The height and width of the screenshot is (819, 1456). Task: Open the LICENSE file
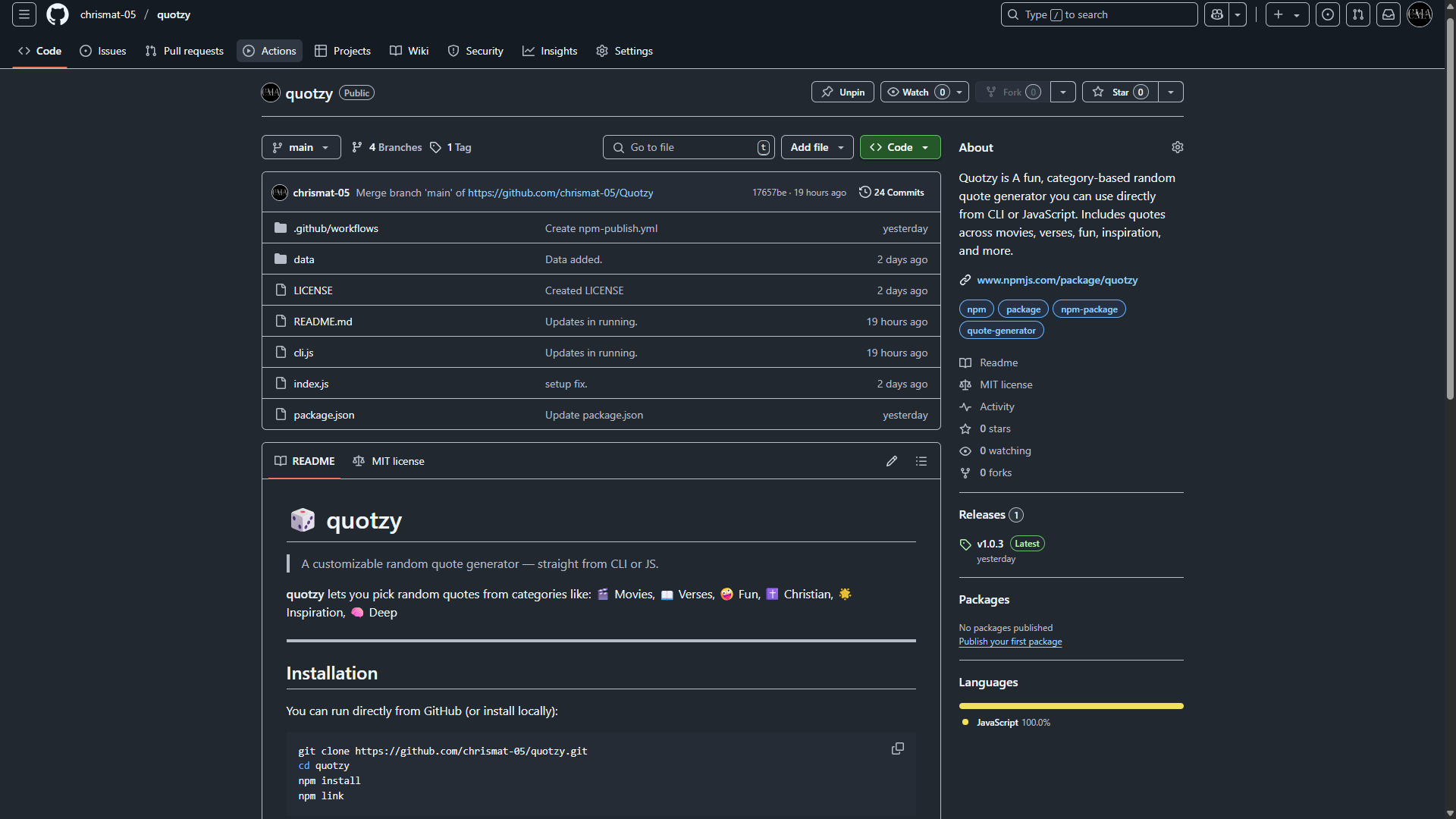pyautogui.click(x=313, y=290)
